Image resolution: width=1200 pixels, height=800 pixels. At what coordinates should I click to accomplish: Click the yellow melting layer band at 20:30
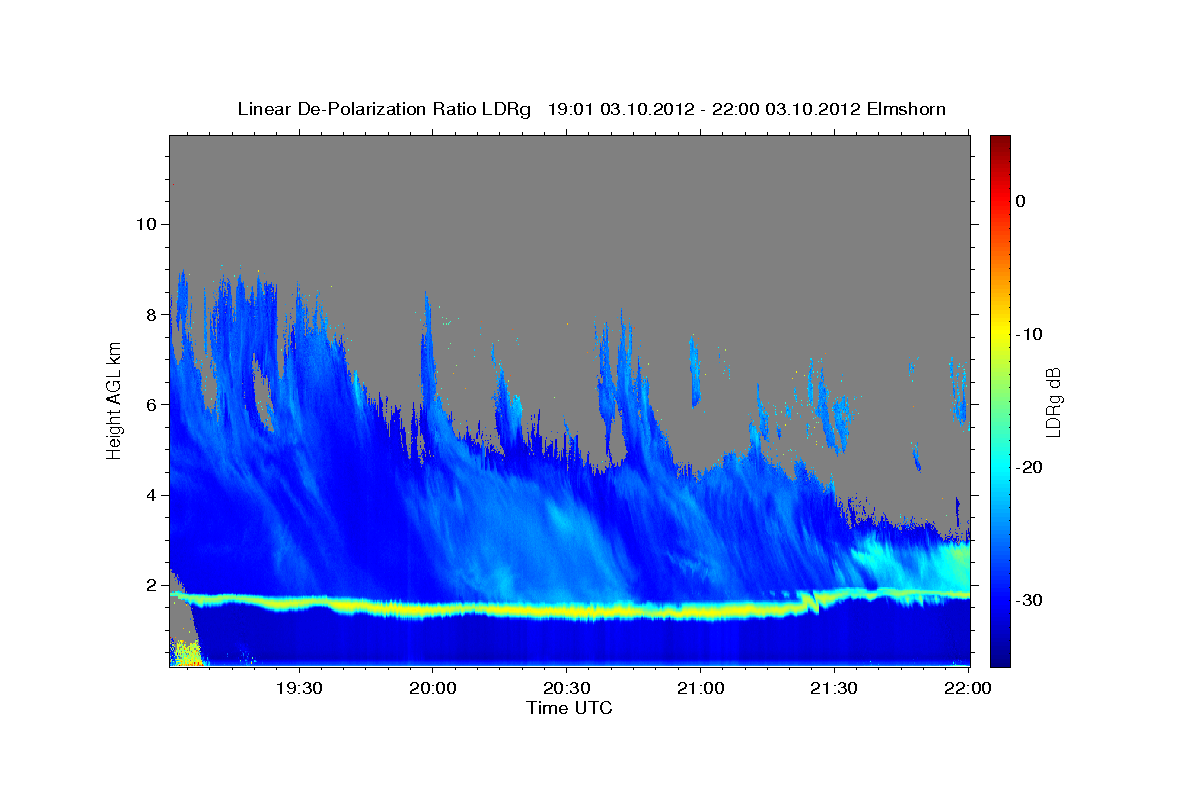coord(566,609)
